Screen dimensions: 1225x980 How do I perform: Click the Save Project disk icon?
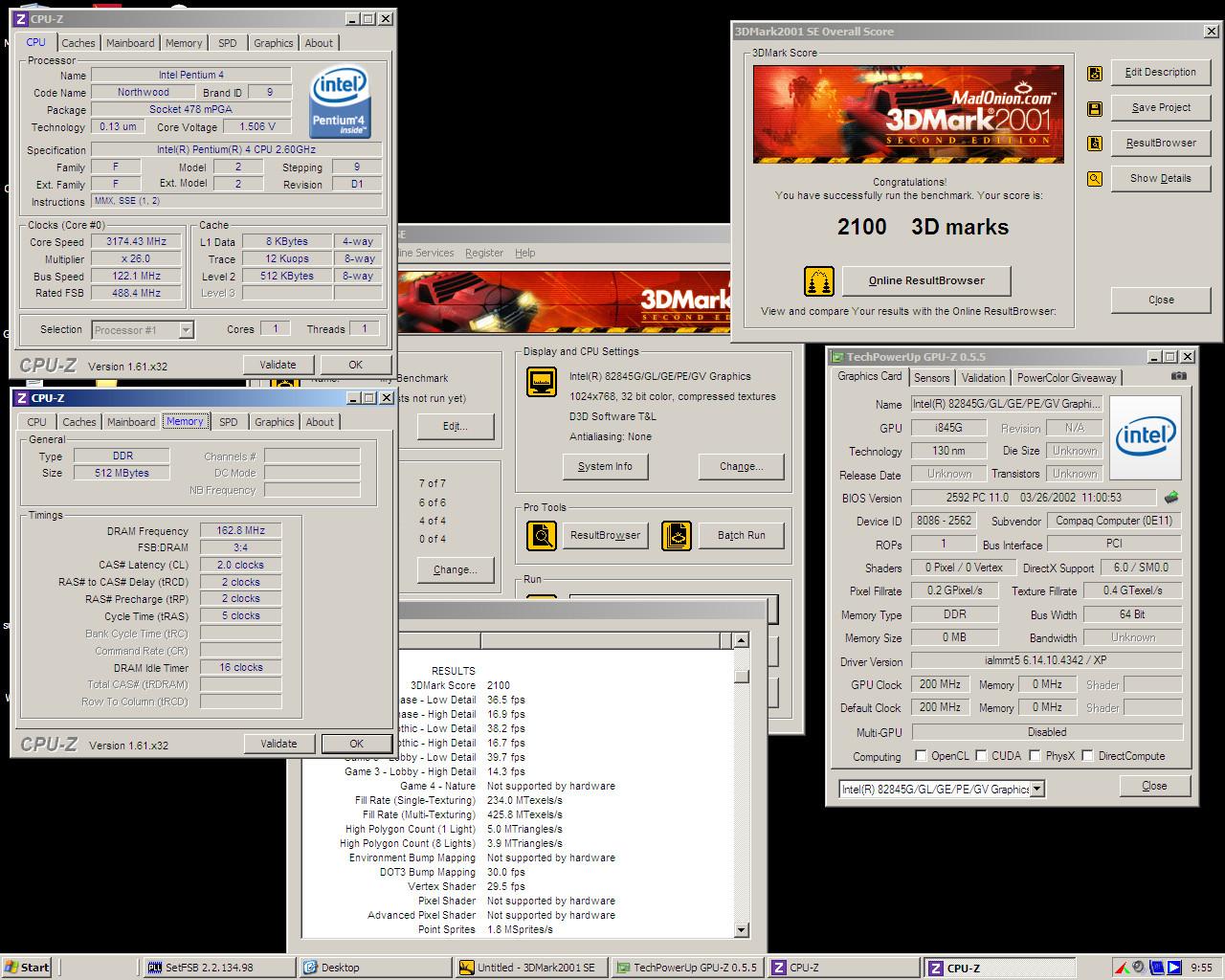click(x=1095, y=108)
